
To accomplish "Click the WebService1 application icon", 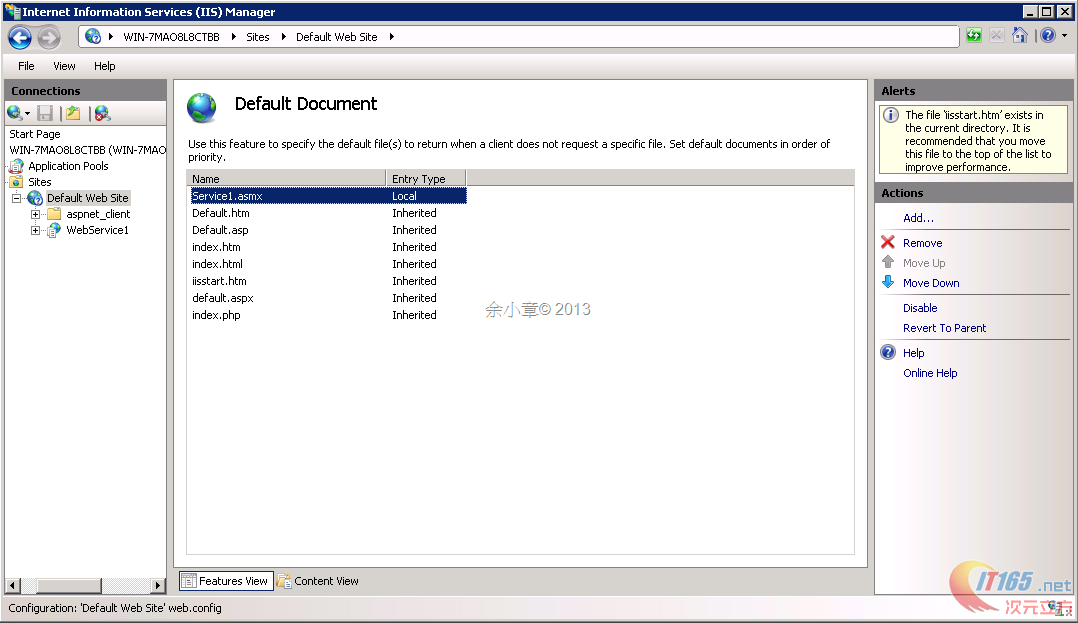I will [x=54, y=230].
